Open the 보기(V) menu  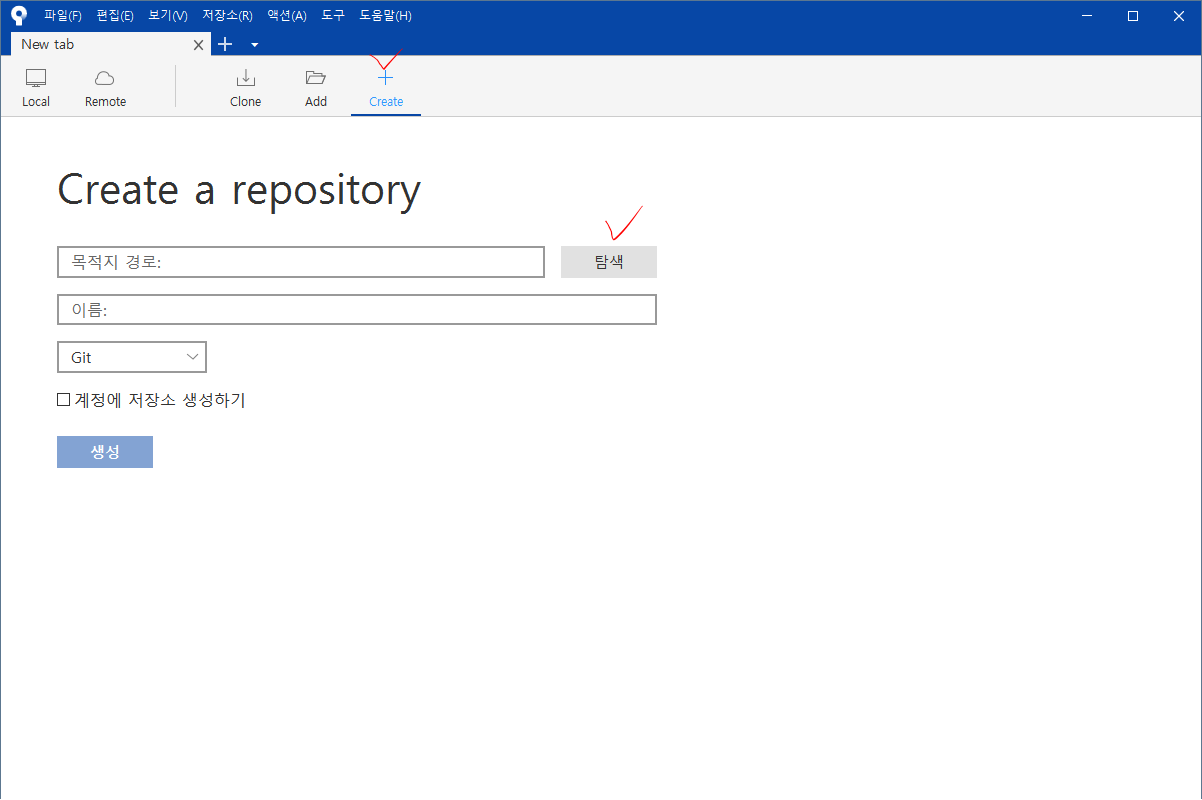point(167,15)
